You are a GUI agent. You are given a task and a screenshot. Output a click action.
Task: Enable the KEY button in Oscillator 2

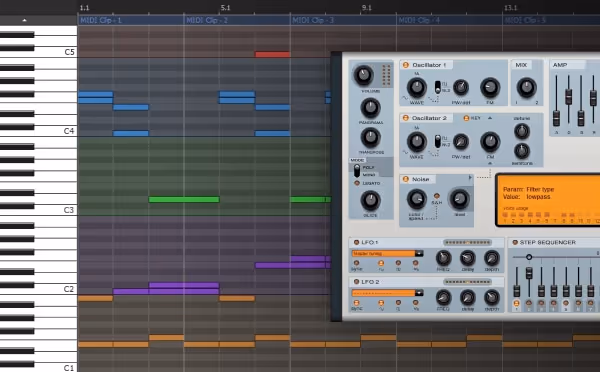point(466,118)
